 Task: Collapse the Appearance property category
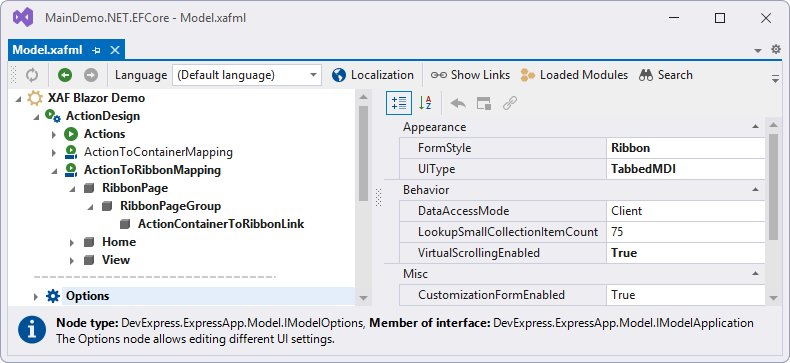755,127
